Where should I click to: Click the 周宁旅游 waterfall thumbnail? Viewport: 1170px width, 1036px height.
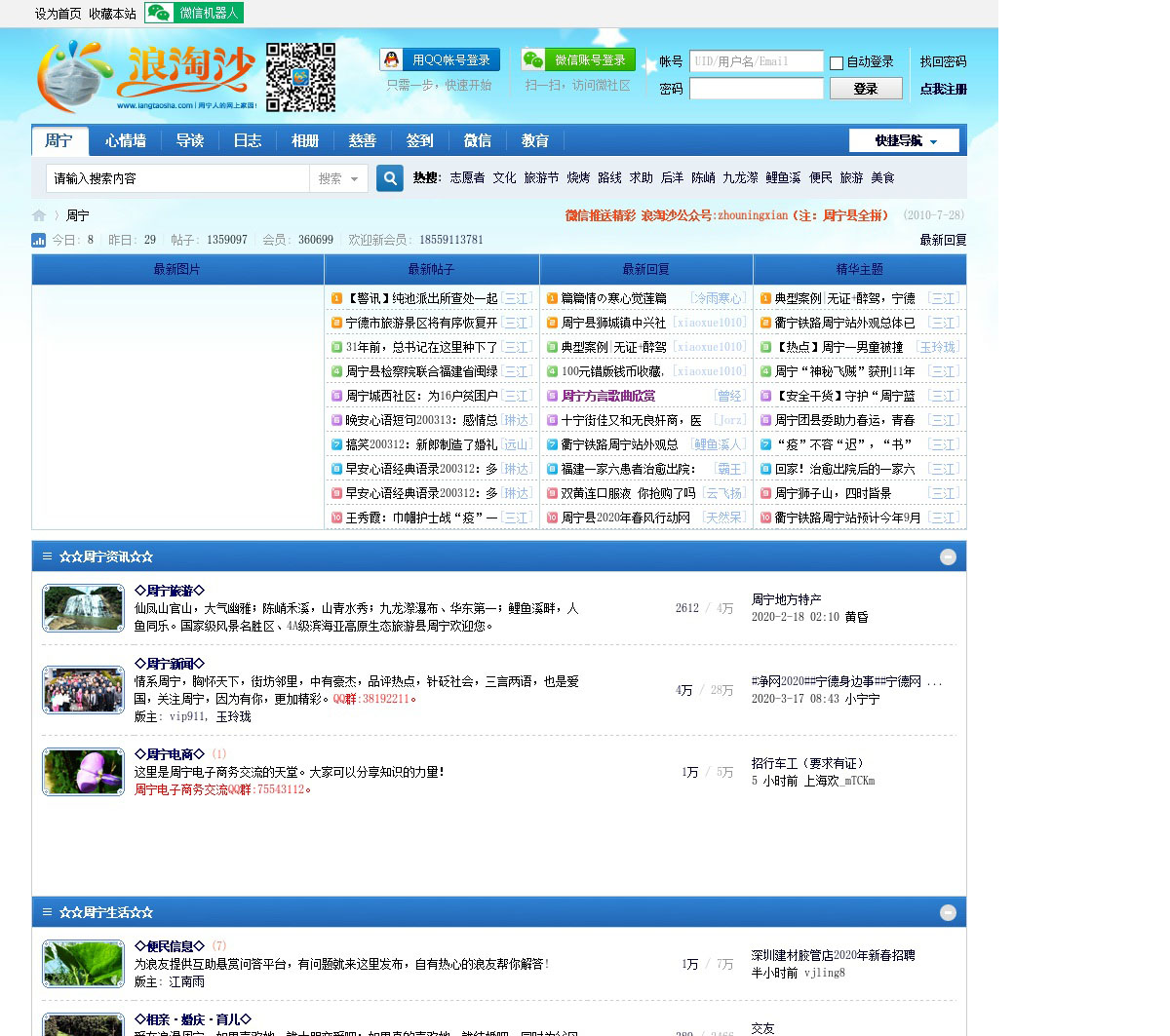83,608
